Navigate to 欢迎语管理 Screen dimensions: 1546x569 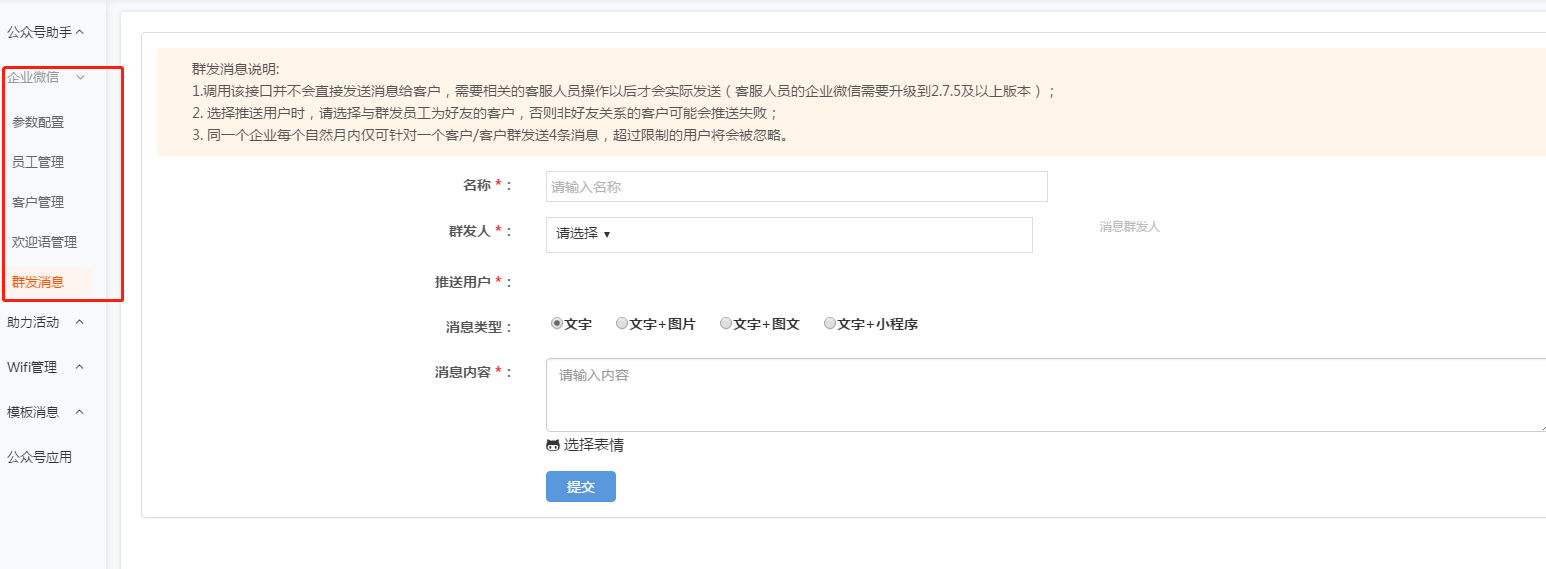pos(44,242)
